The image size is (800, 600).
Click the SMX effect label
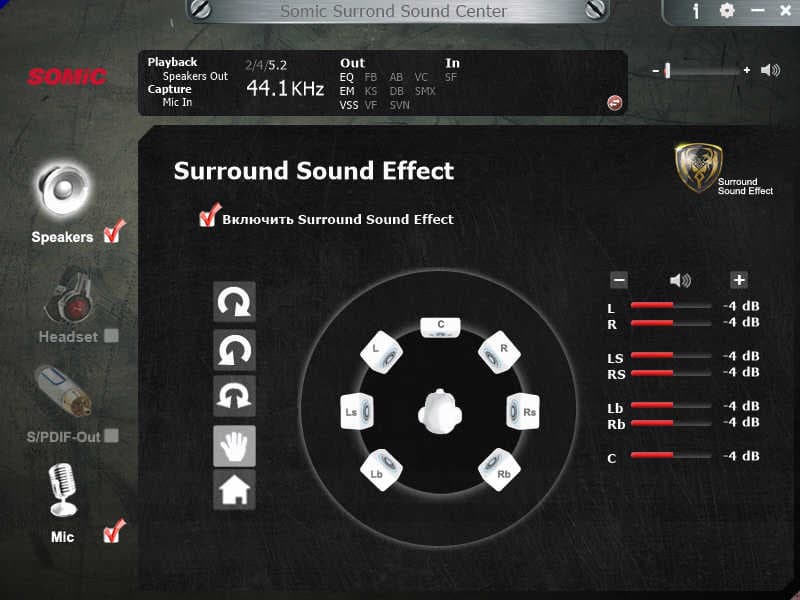[425, 91]
